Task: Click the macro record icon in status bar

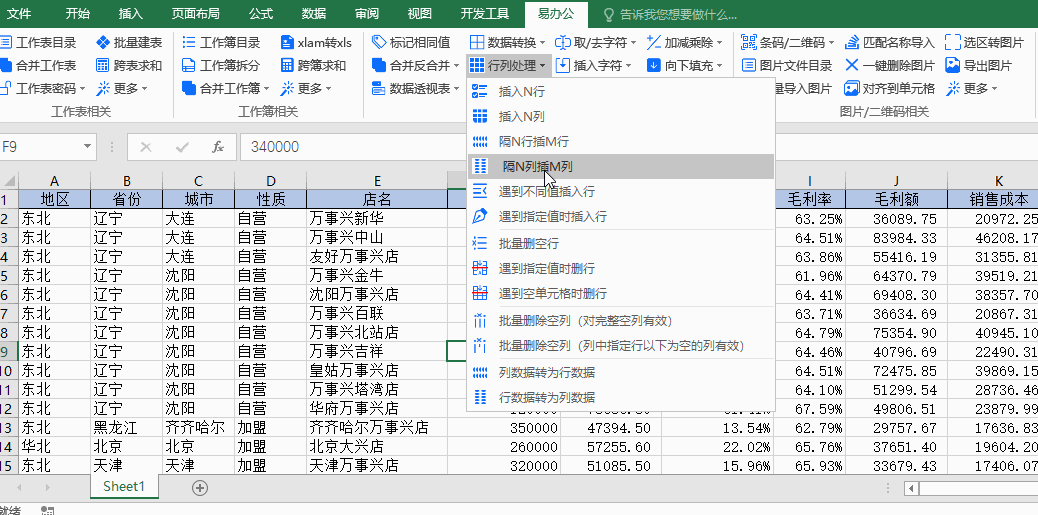Action: pos(47,510)
